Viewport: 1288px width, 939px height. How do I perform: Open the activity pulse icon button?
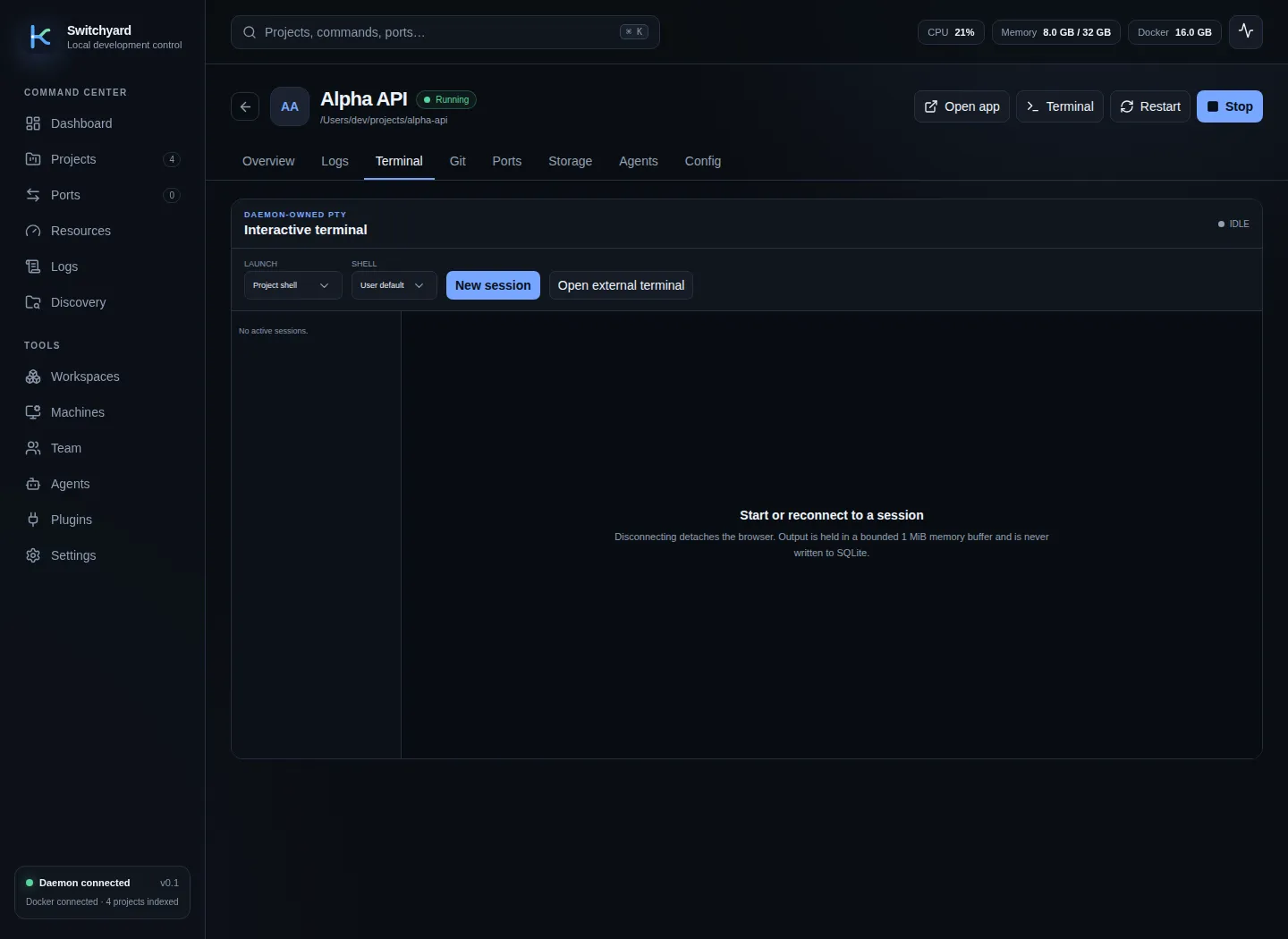point(1246,32)
